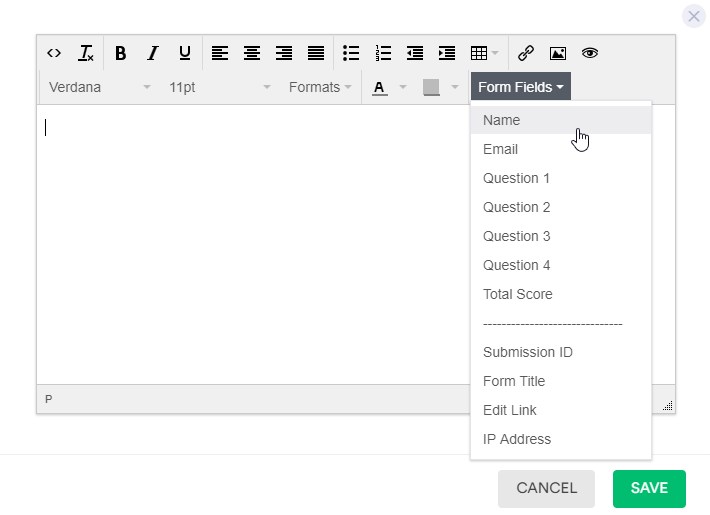Insert a link with the chain icon
The height and width of the screenshot is (515, 710).
tap(526, 53)
